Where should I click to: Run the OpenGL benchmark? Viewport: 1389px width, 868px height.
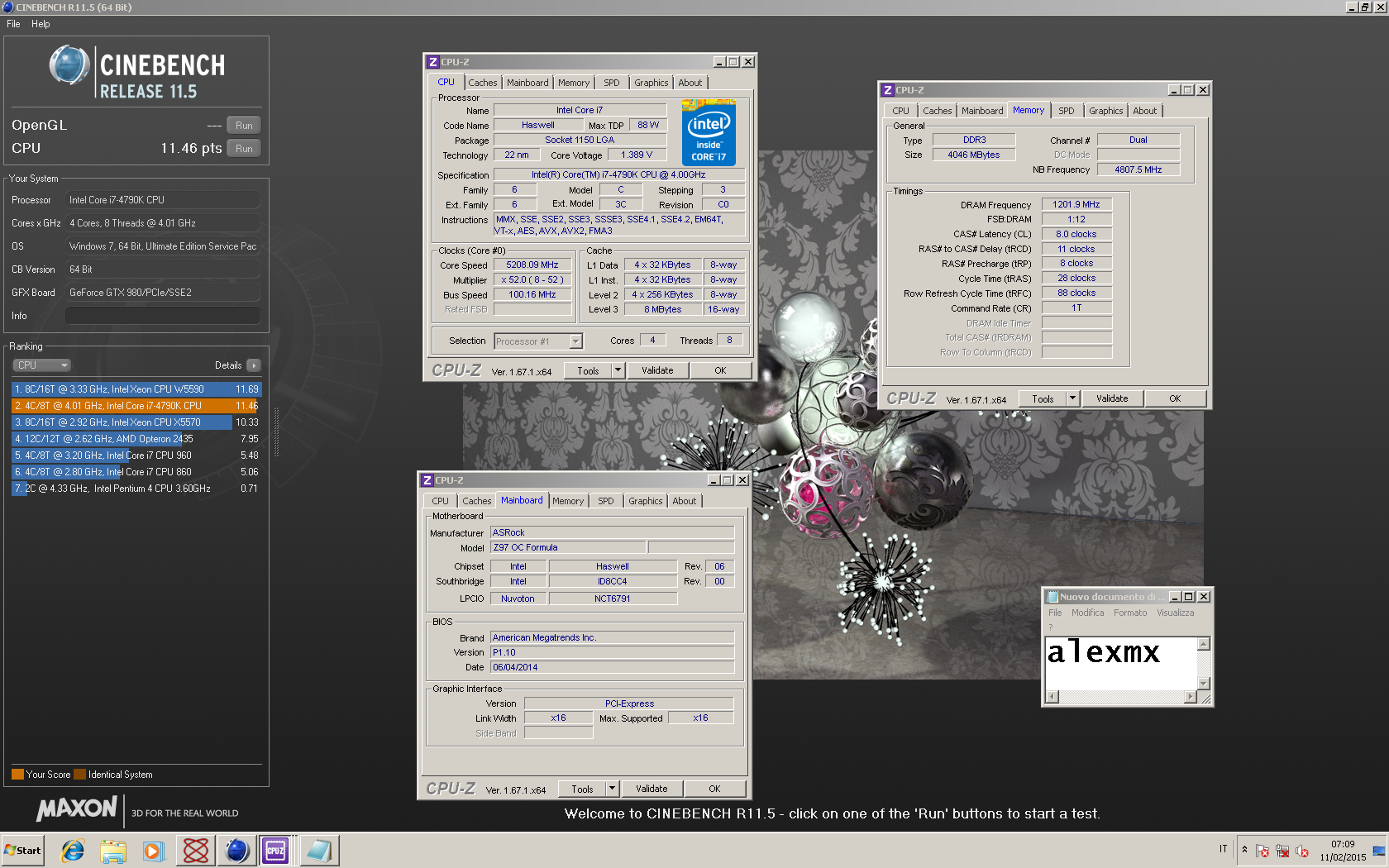click(244, 126)
